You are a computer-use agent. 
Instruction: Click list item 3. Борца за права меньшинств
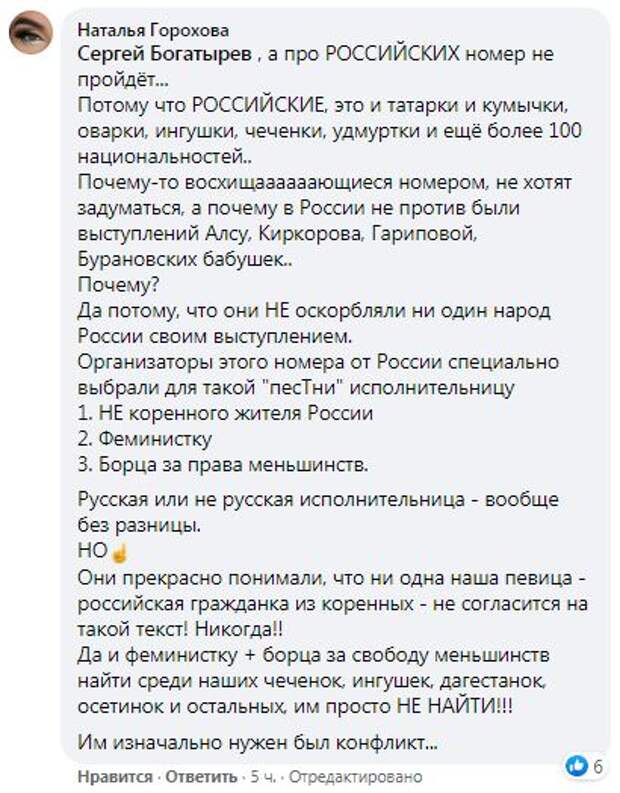click(x=223, y=462)
